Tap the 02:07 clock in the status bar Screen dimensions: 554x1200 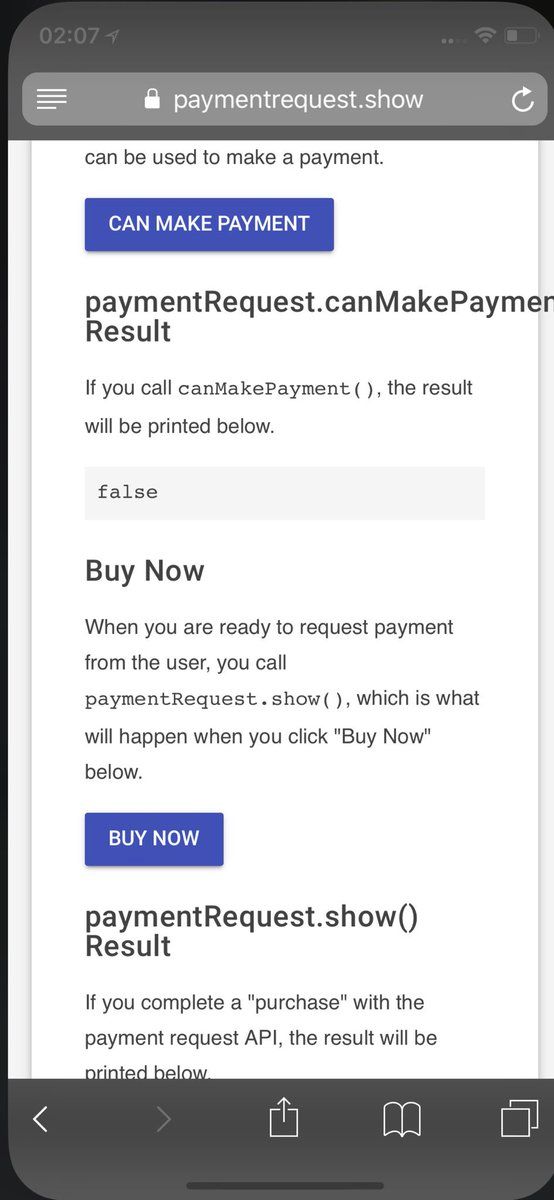[69, 36]
